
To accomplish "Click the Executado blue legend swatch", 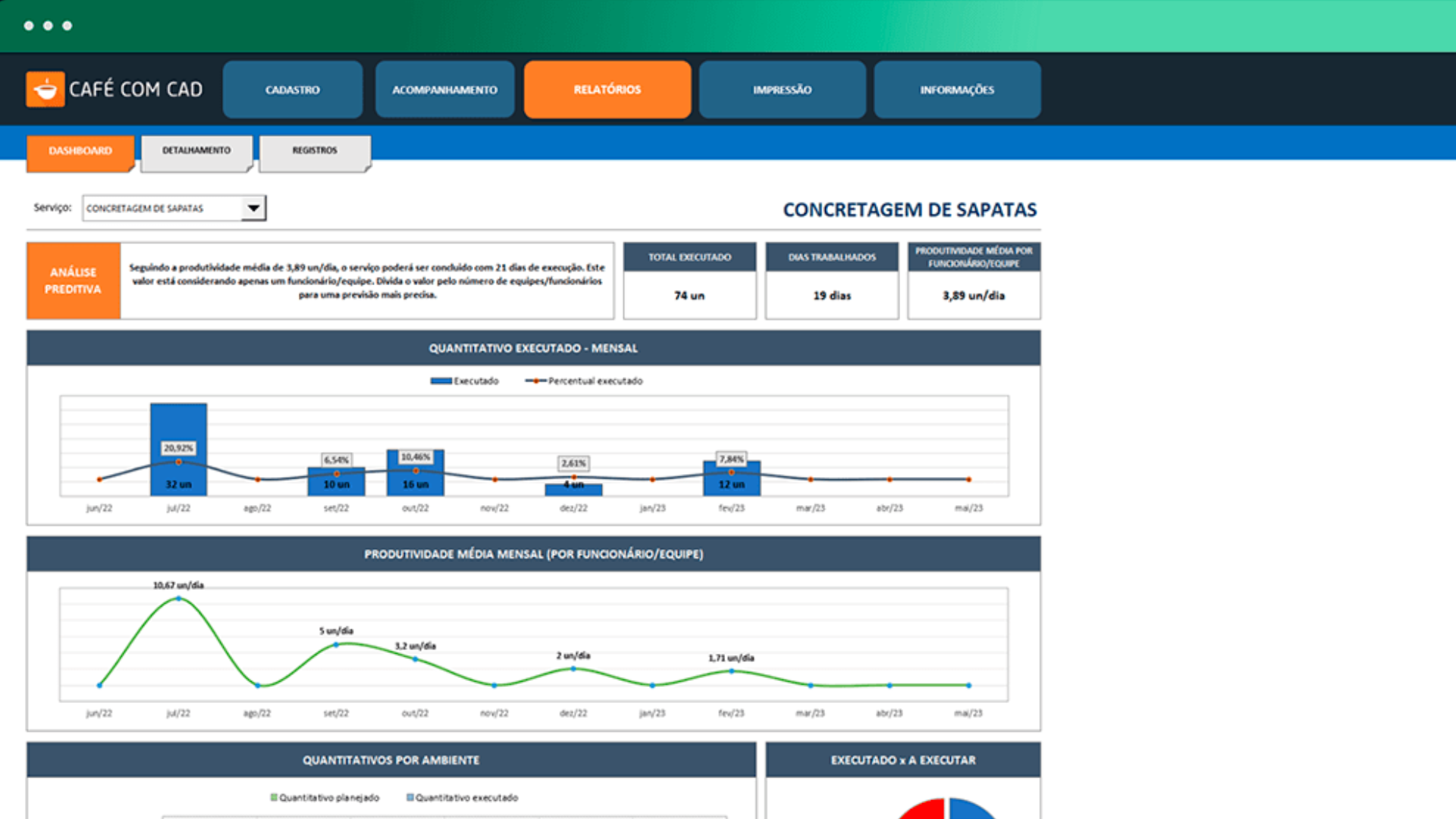I will click(x=441, y=381).
